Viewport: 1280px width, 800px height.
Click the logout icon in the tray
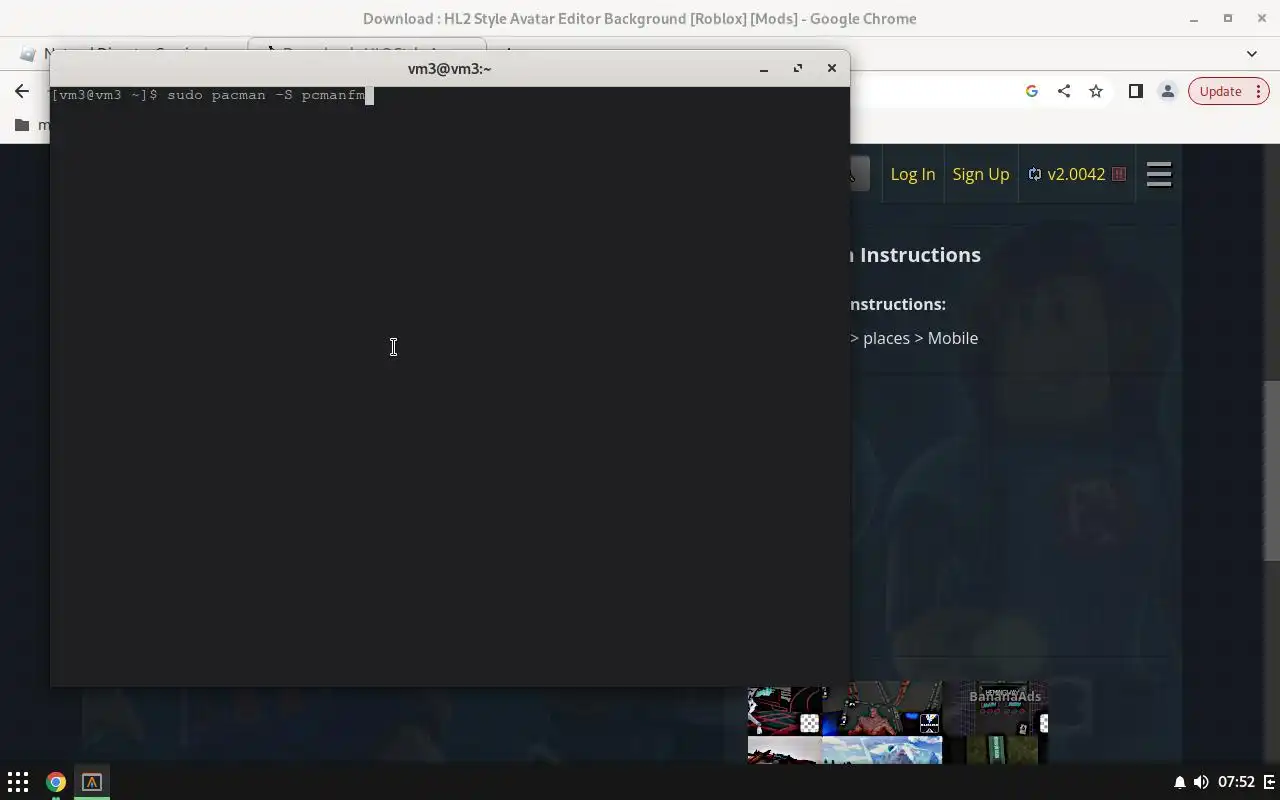pos(1270,782)
